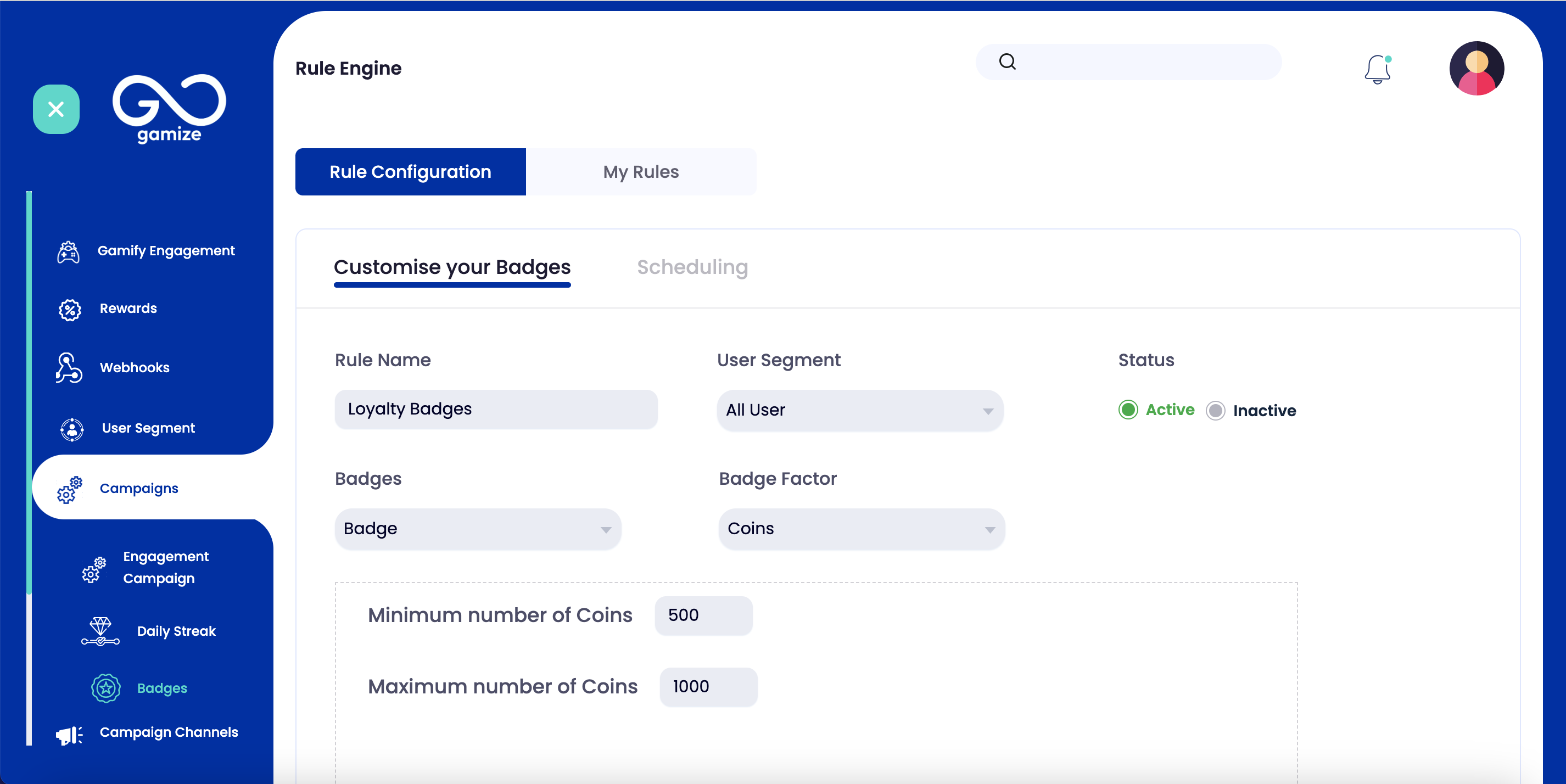This screenshot has width=1566, height=784.
Task: Go to Engagement Campaign submenu
Action: (166, 567)
